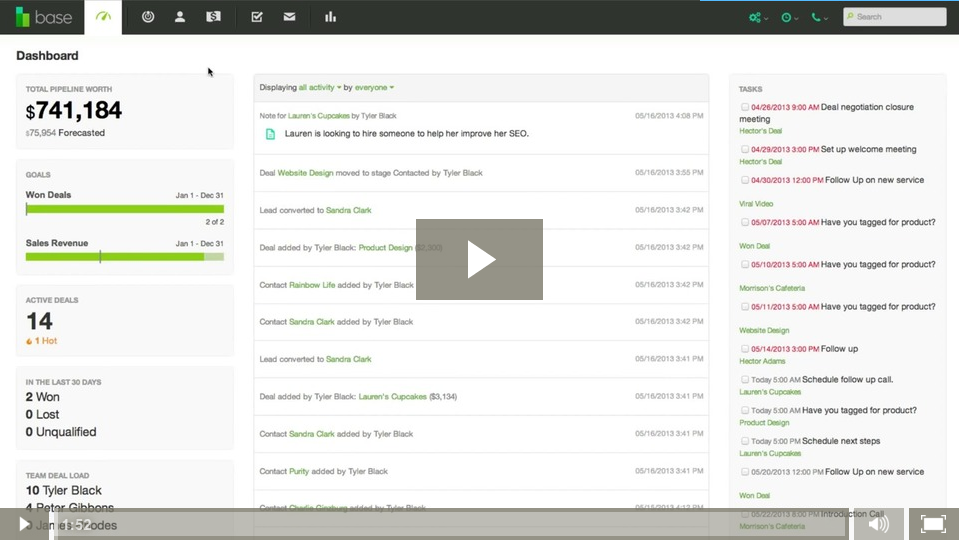Open Website Design link in the Tasks panel
The width and height of the screenshot is (959, 540).
(x=764, y=330)
